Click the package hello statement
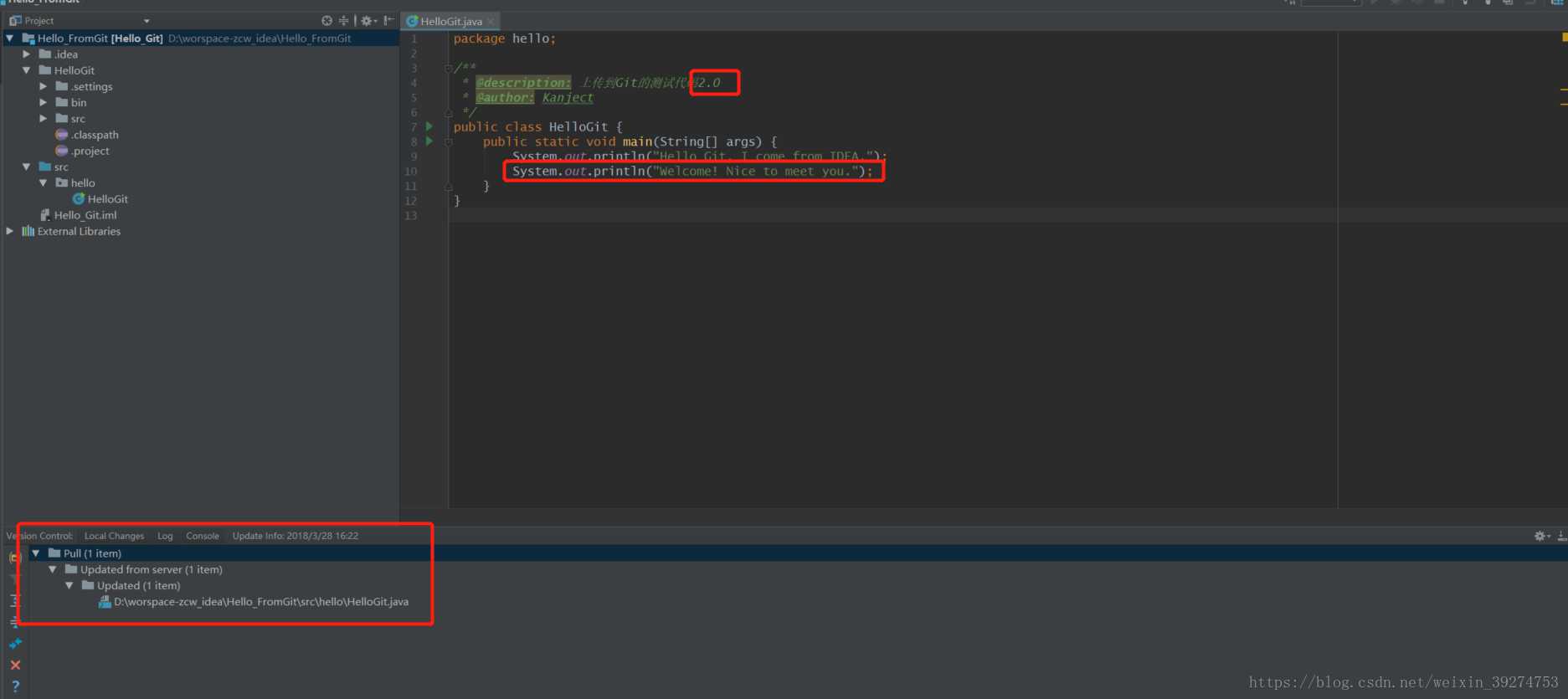The image size is (1568, 699). tap(504, 39)
